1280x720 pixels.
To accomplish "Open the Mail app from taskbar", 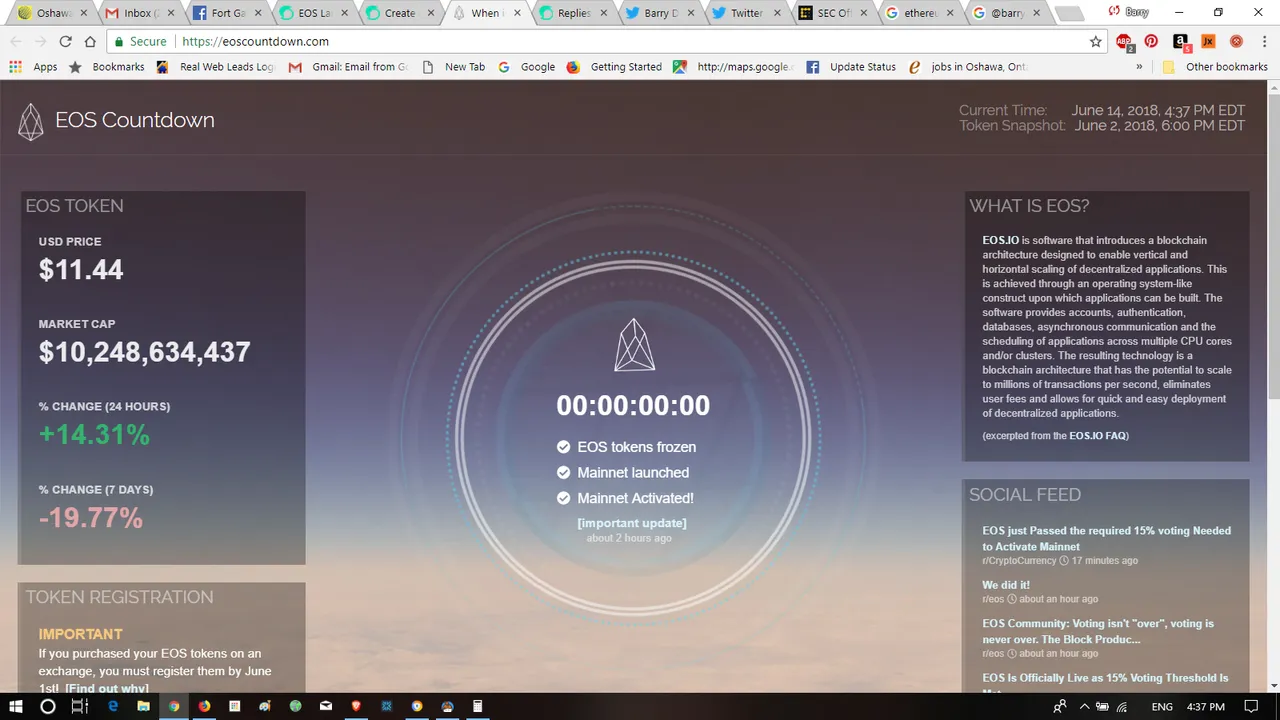I will (x=326, y=706).
